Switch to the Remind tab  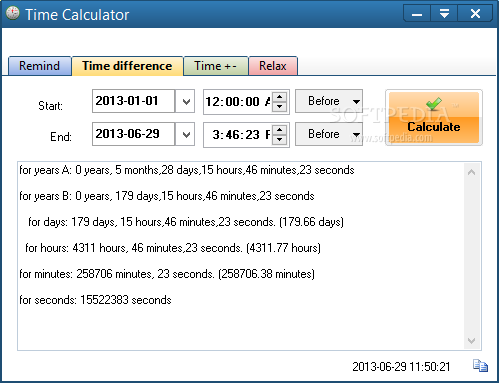39,66
